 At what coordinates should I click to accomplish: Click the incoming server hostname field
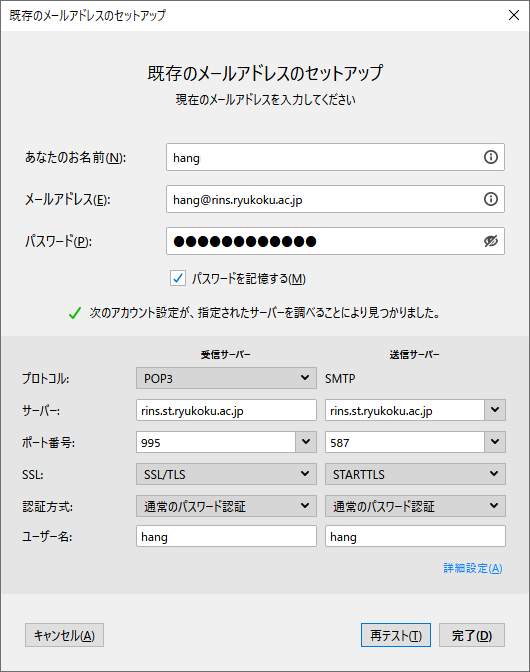point(226,410)
